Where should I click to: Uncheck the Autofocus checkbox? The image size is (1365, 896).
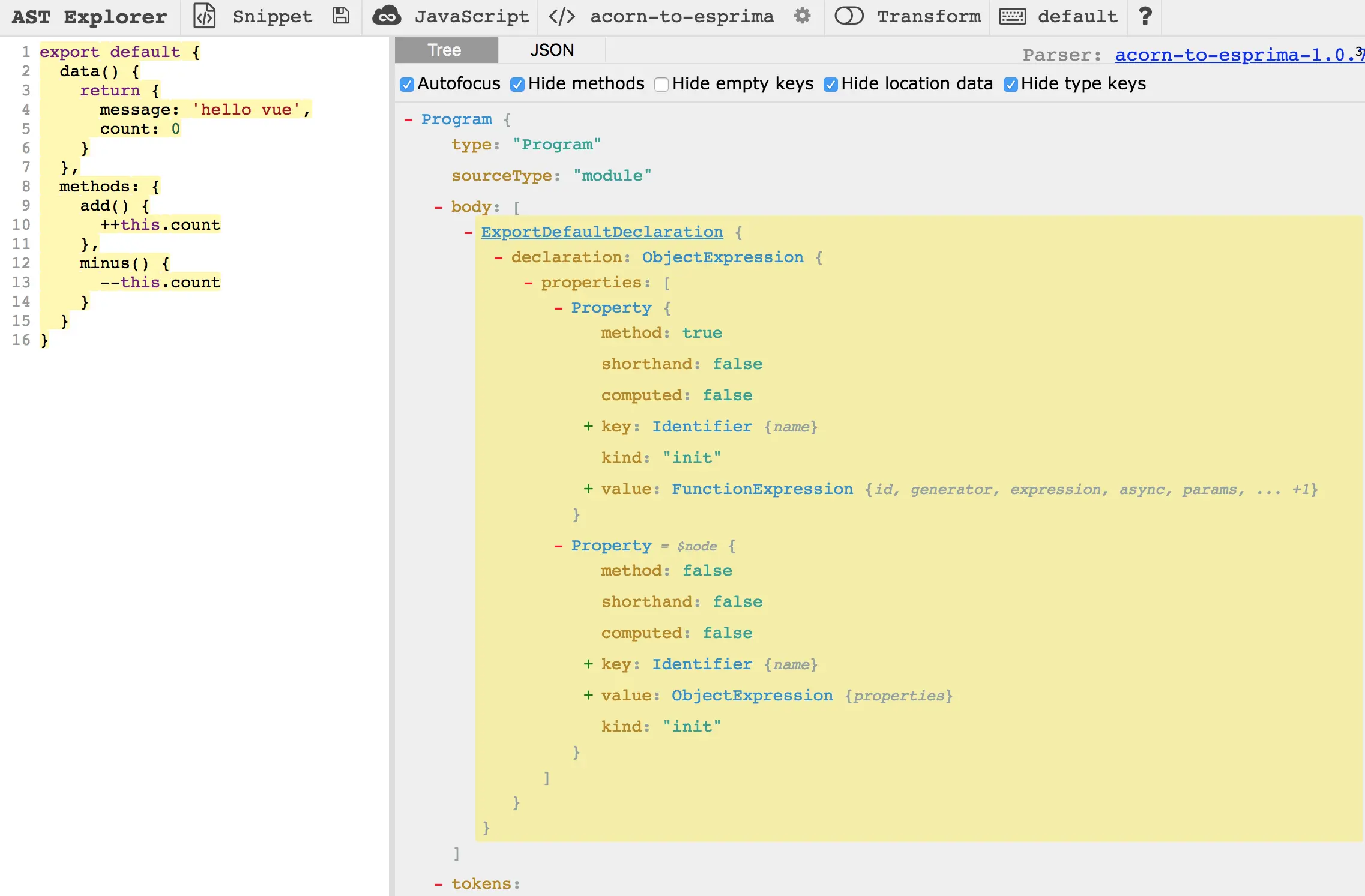coord(407,85)
